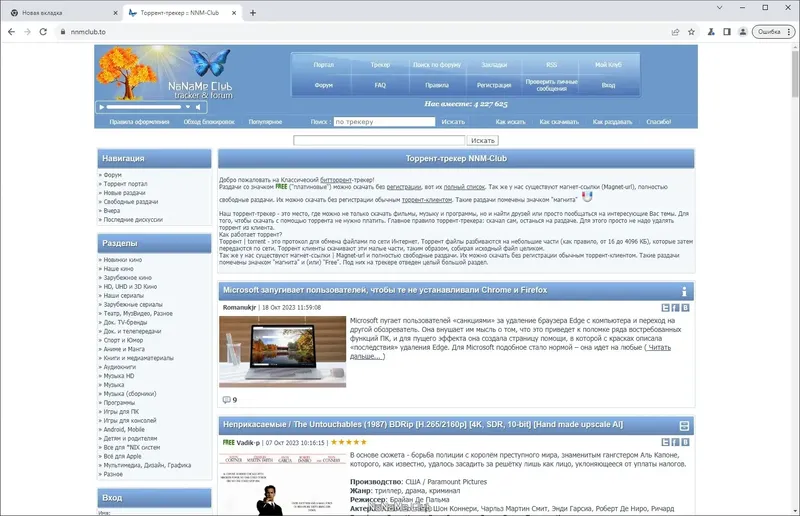Open the audio player dropdown arrow
Viewport: 800px width, 516px height.
(188, 107)
